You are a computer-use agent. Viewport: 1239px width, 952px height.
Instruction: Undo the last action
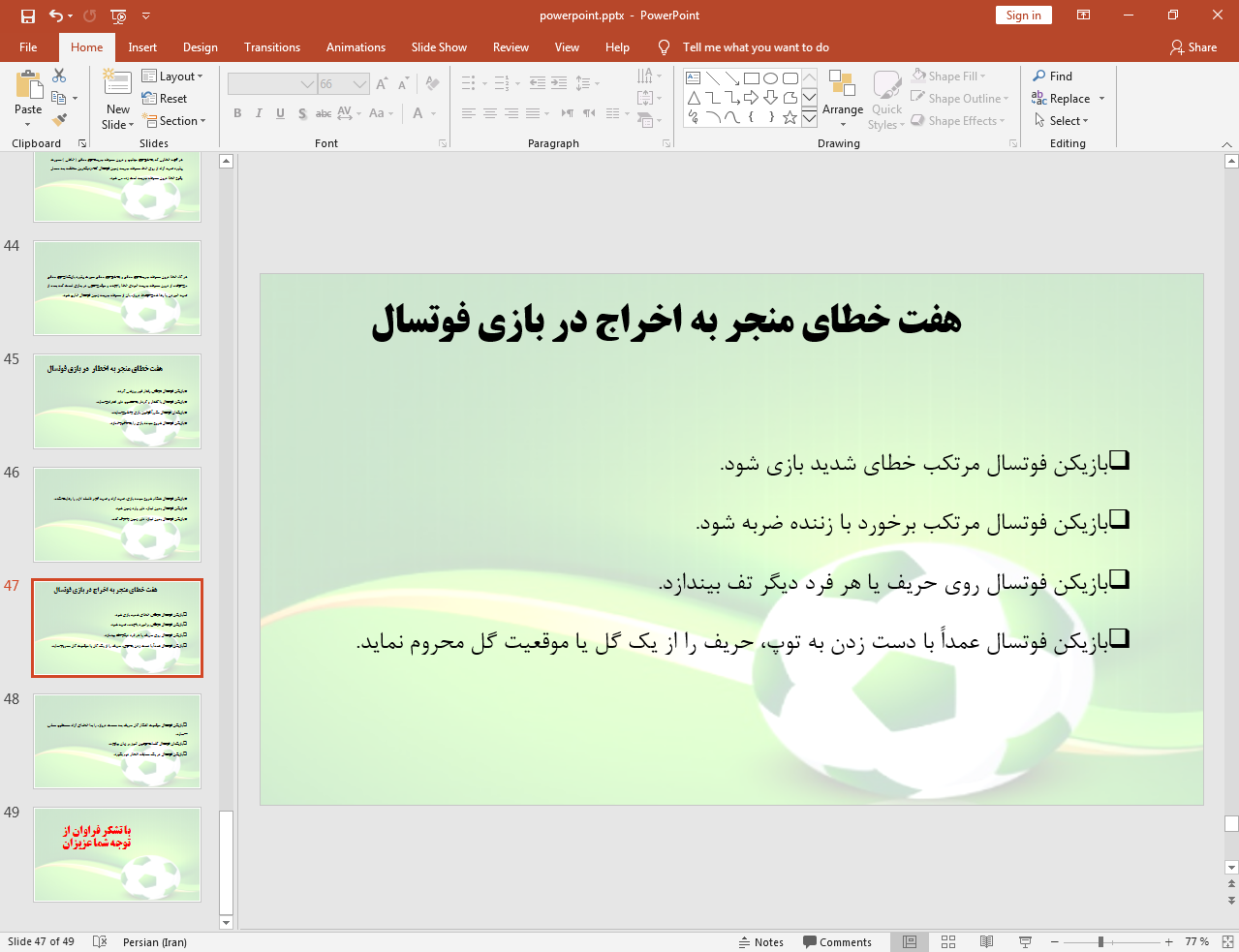pyautogui.click(x=56, y=15)
